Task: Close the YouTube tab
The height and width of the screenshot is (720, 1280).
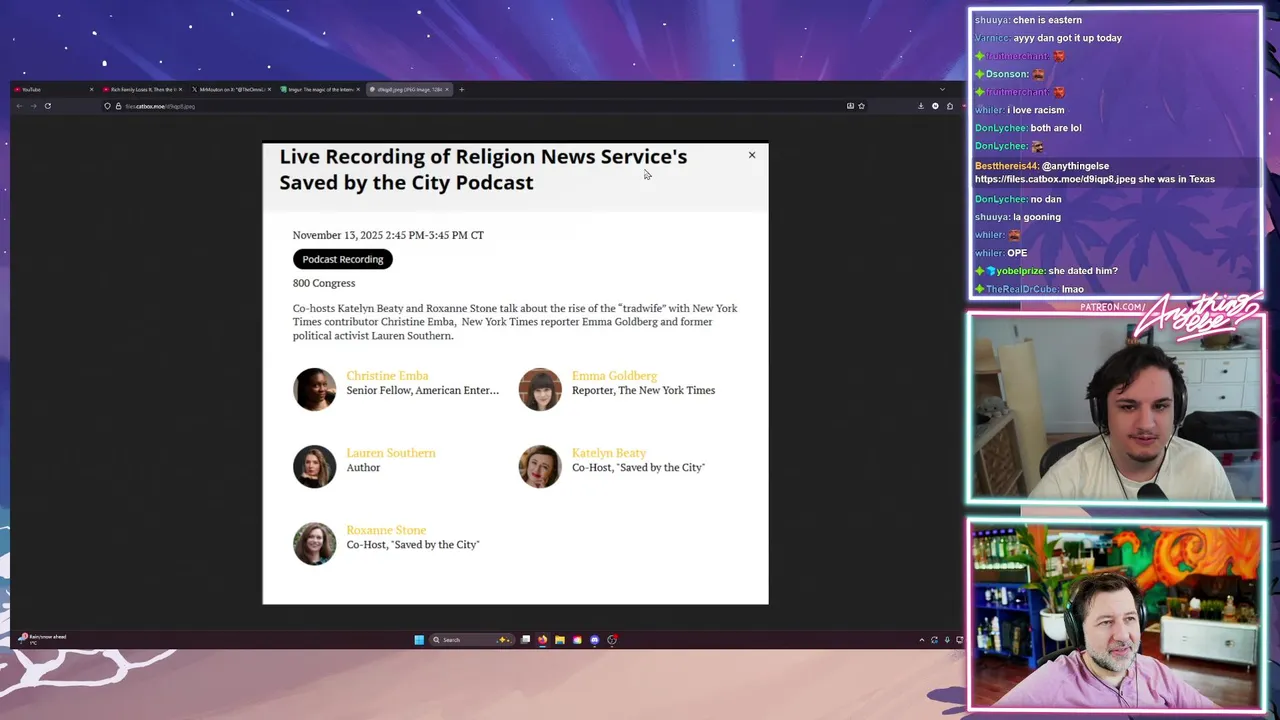Action: click(91, 89)
